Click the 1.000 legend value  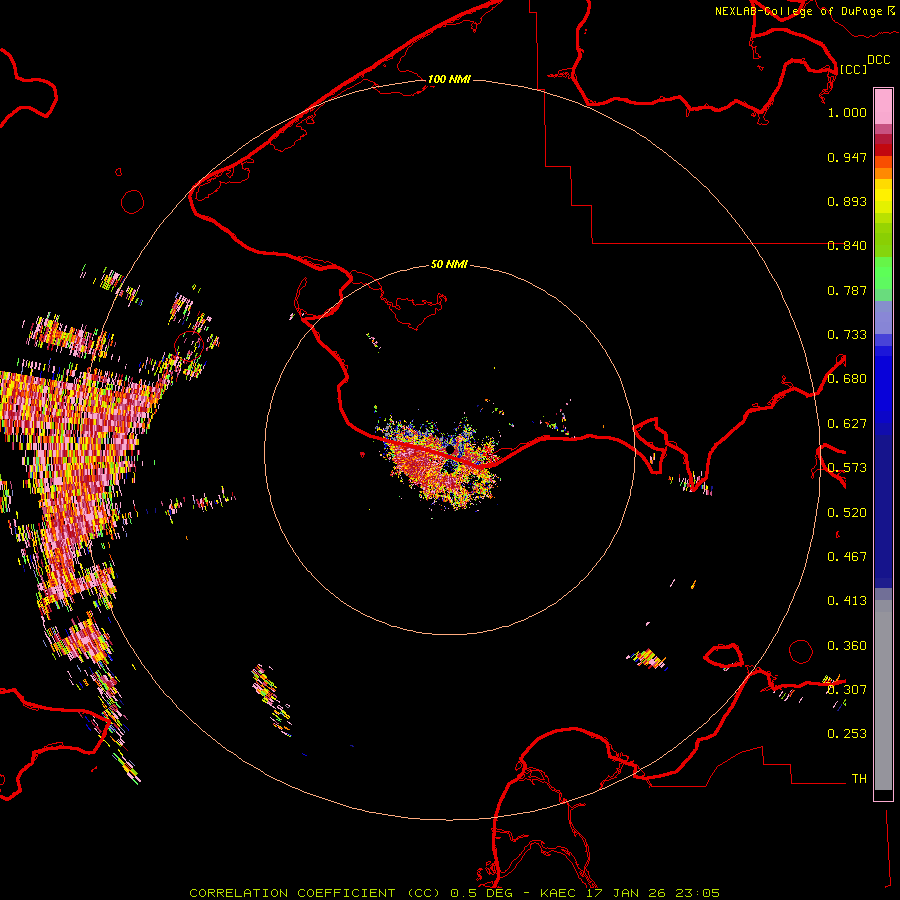(x=847, y=112)
